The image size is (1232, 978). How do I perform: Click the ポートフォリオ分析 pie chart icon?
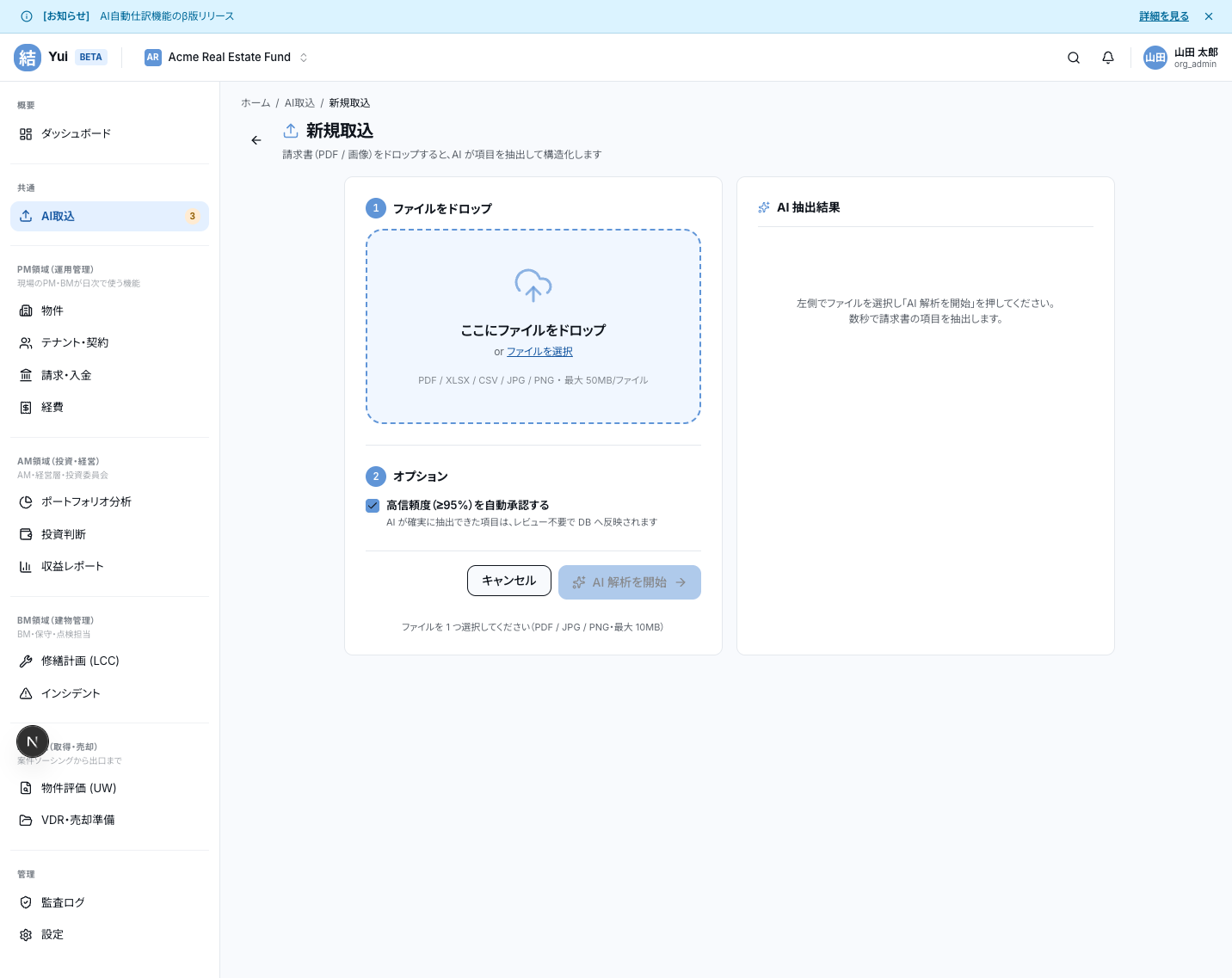(x=26, y=502)
